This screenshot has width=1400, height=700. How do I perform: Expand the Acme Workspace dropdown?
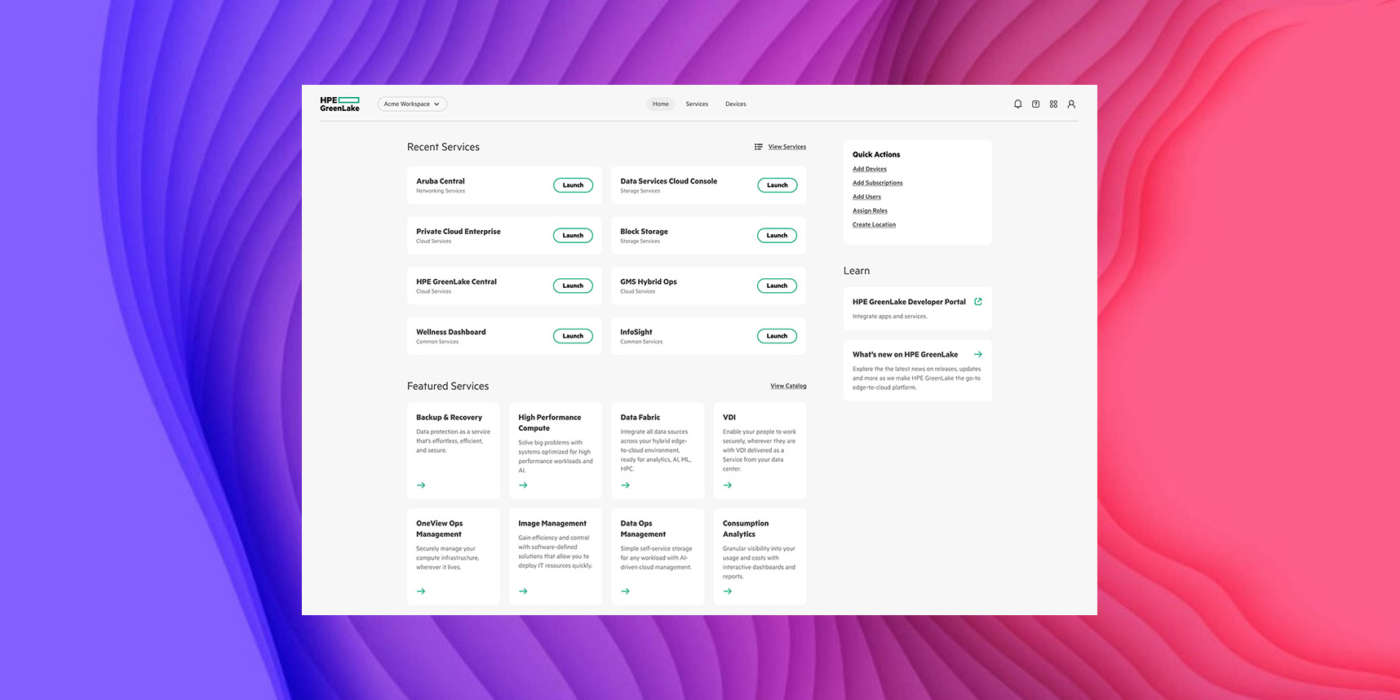tap(412, 104)
